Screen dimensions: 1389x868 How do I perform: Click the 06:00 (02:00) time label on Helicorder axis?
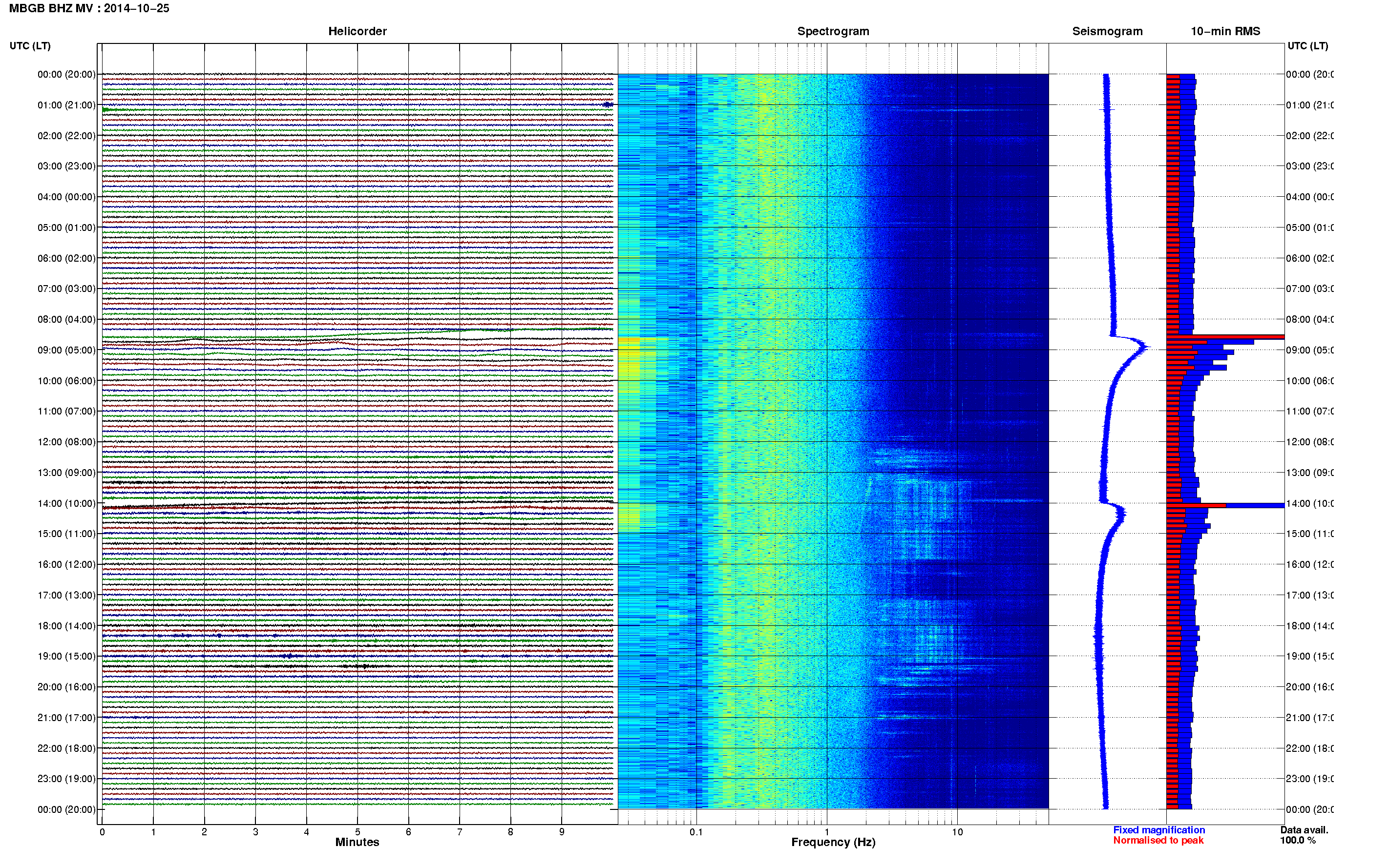tap(66, 258)
